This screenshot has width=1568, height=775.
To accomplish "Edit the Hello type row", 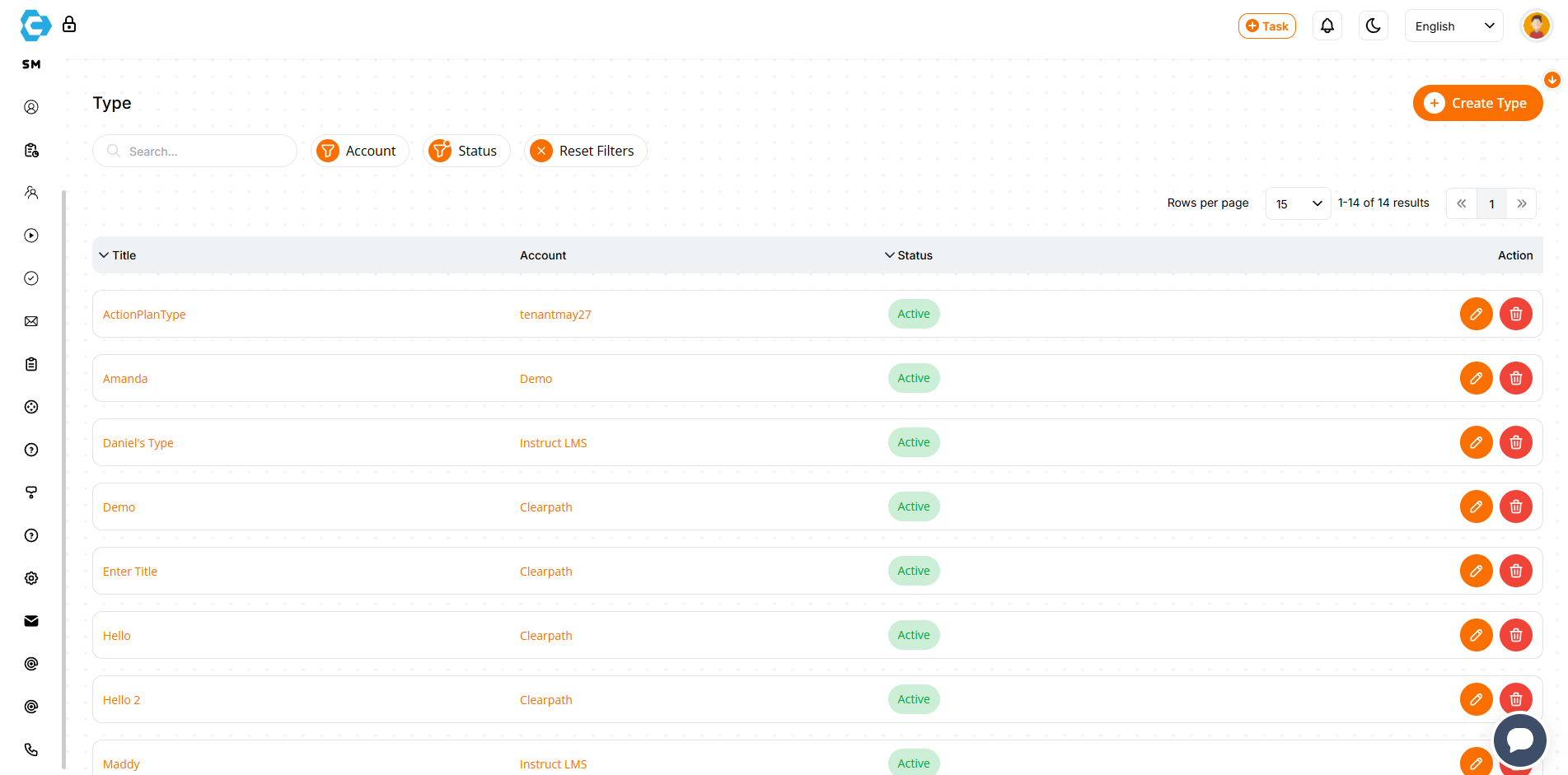I will pos(1477,635).
